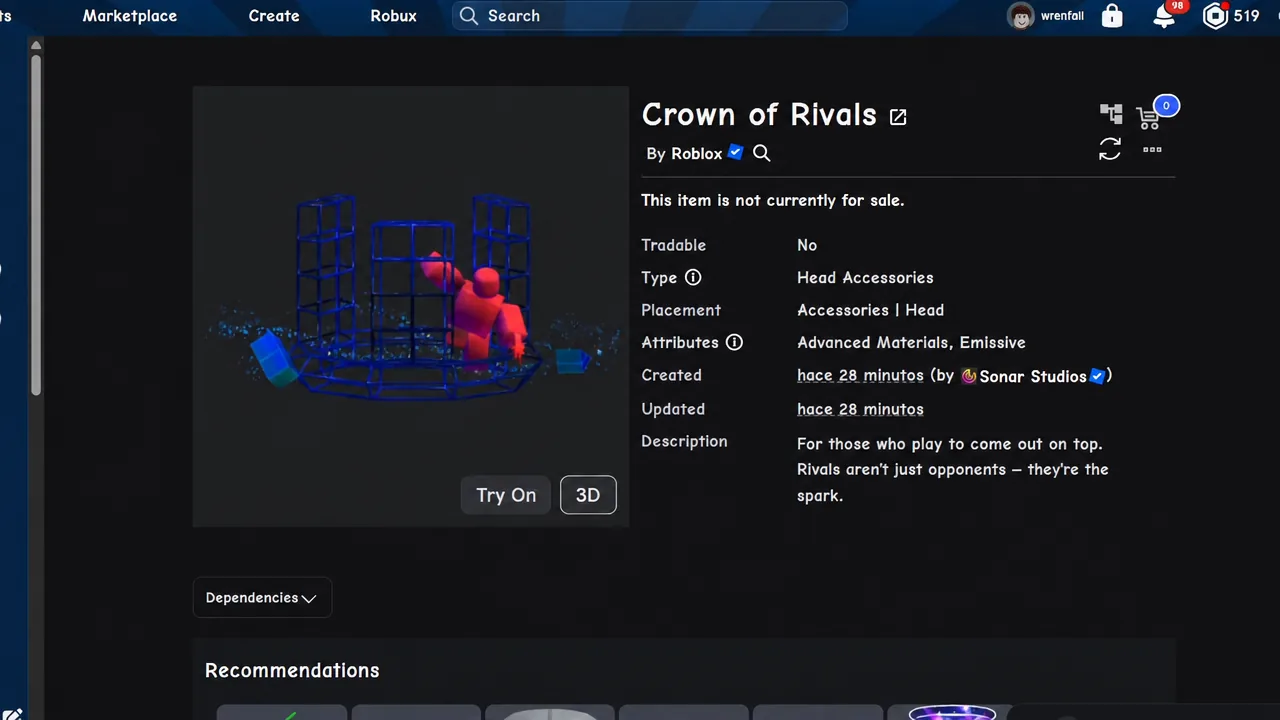
Task: Click the asset hierarchy icon near cart
Action: [1111, 114]
